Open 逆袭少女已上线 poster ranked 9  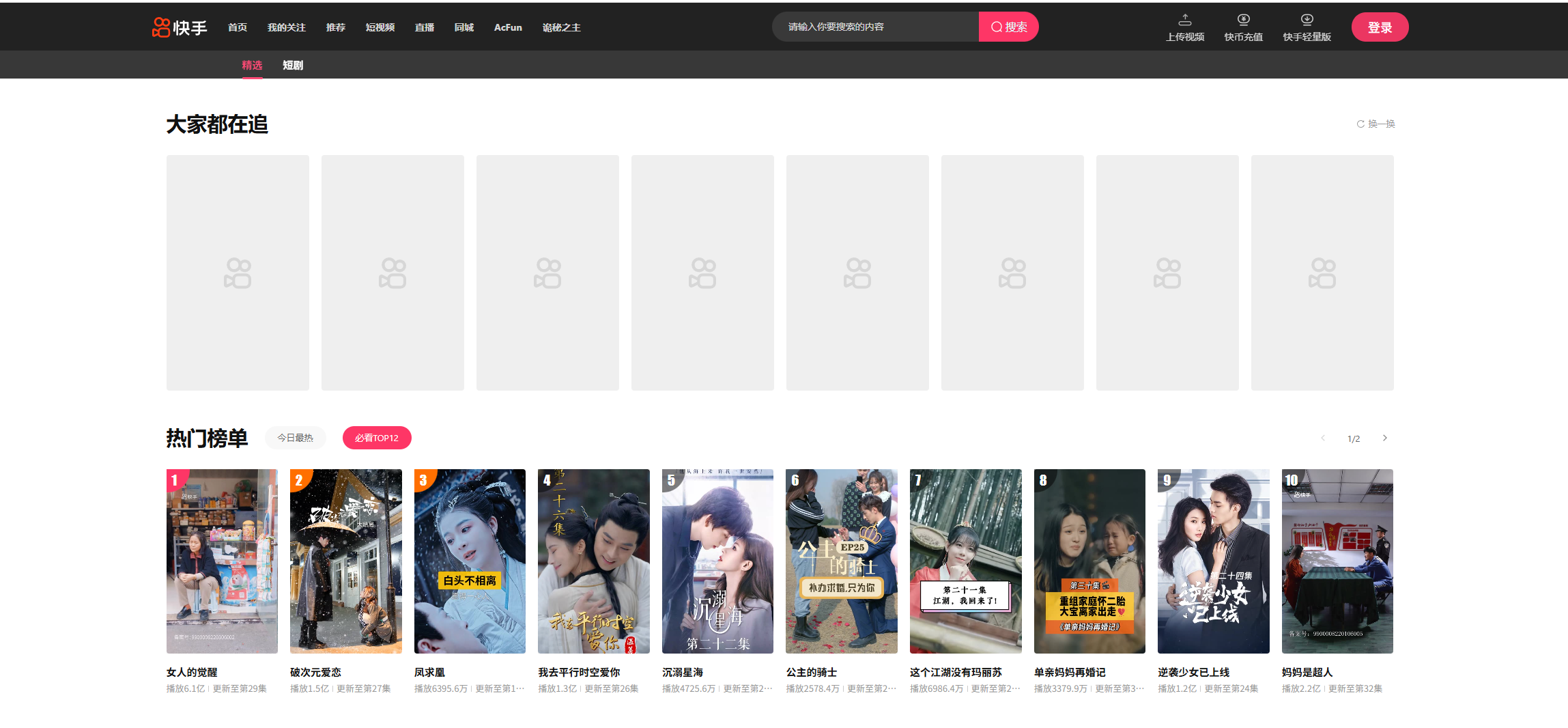[1214, 561]
